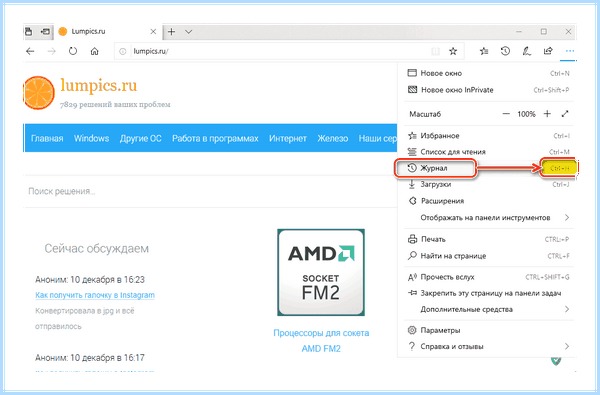This screenshot has width=600, height=395.
Task: Open a new tab plus button
Action: 171,32
